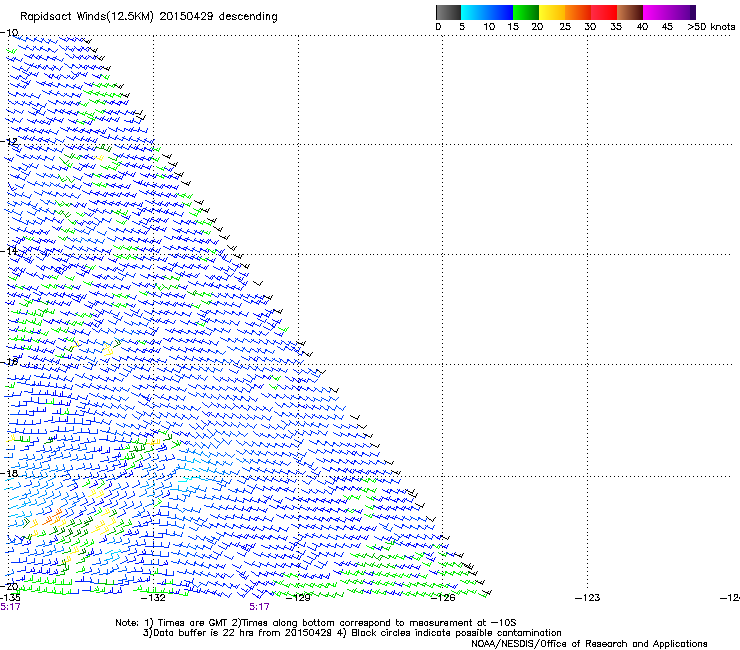Click legend tick label '40'
The image size is (740, 650).
642,27
